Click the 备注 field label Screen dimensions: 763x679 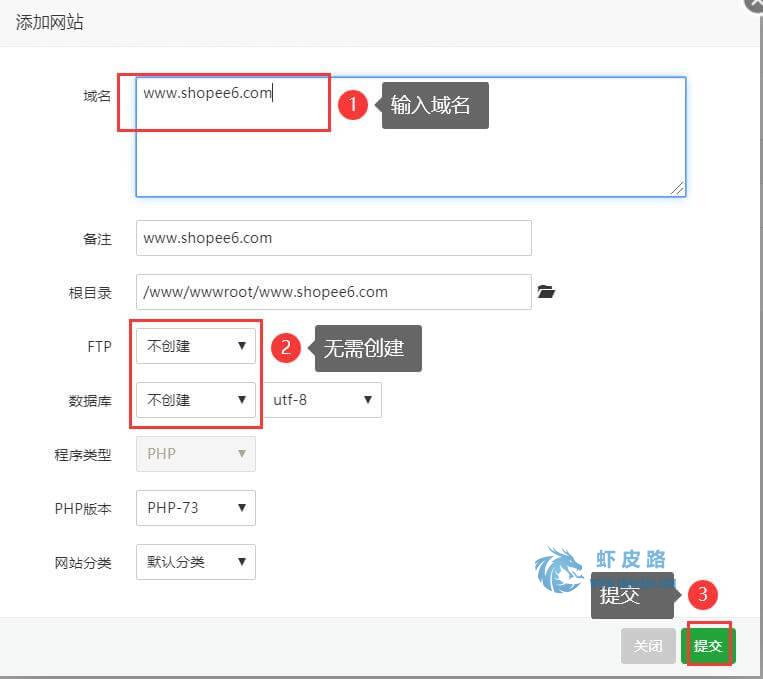(x=97, y=239)
